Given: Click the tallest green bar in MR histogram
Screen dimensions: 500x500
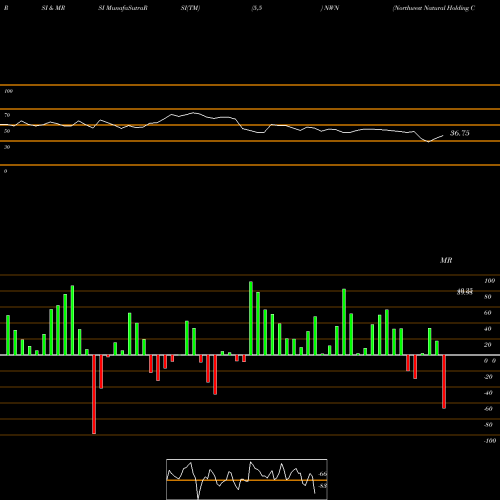Looking at the screenshot, I should [251, 318].
